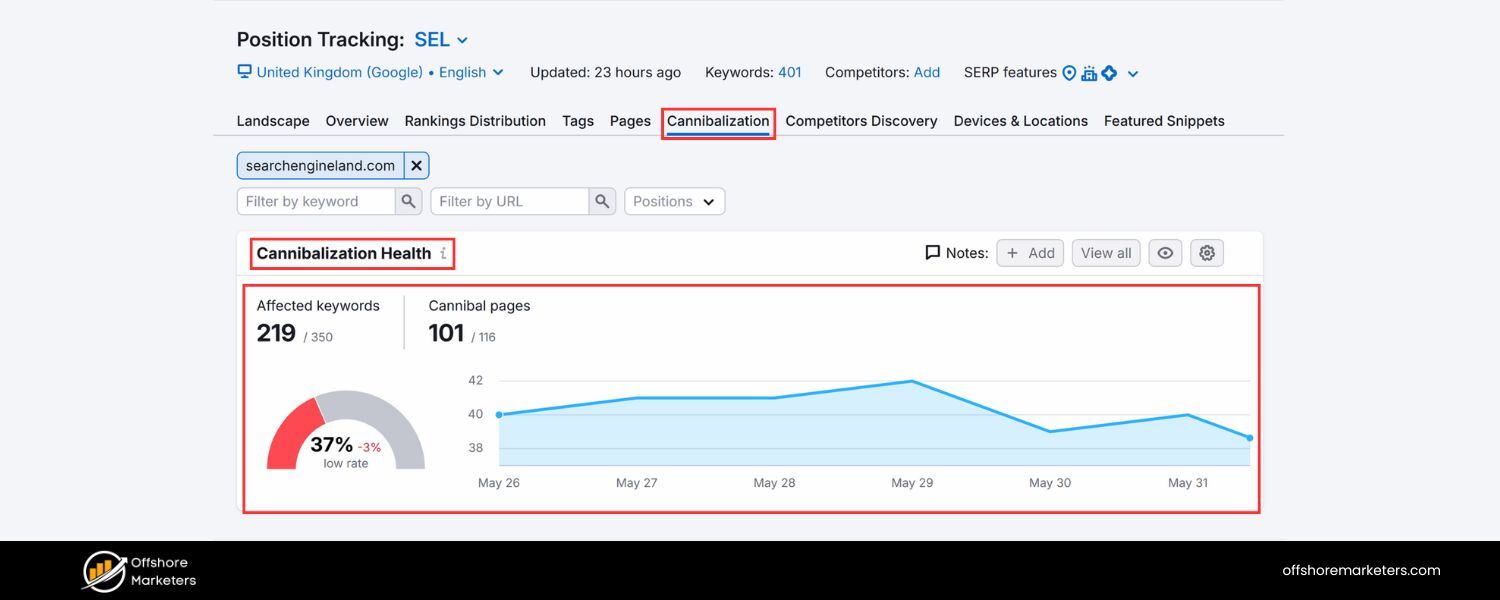This screenshot has height=600, width=1500.
Task: Click the Notes flag icon
Action: click(x=931, y=252)
